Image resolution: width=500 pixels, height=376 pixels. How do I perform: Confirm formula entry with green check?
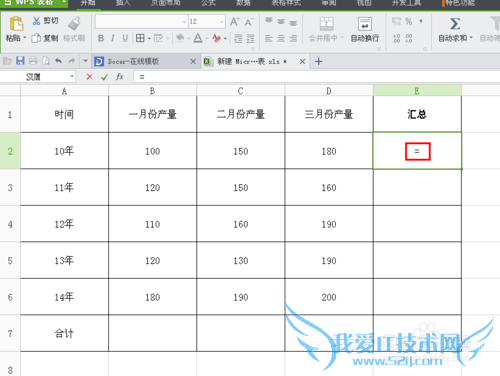(x=104, y=77)
